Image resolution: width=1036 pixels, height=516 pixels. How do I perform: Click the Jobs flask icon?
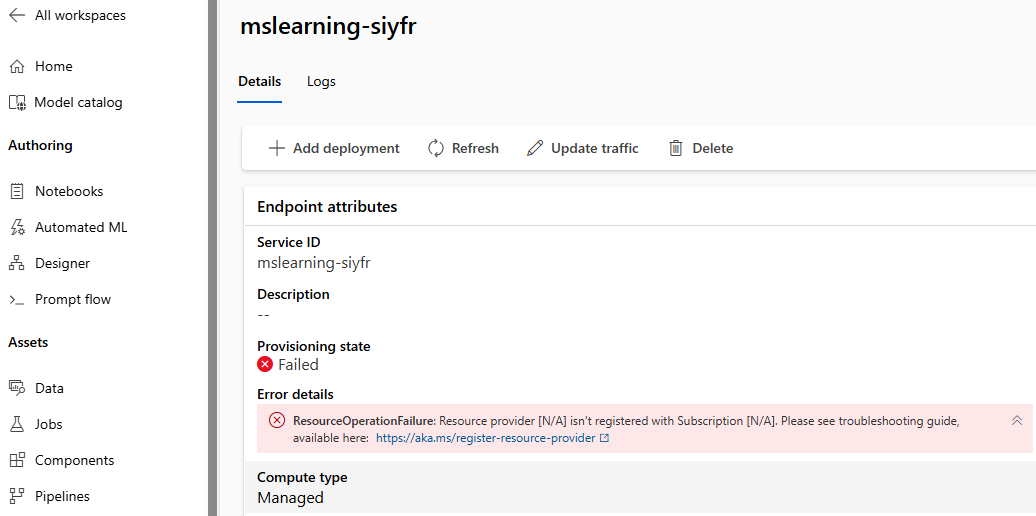[x=17, y=424]
